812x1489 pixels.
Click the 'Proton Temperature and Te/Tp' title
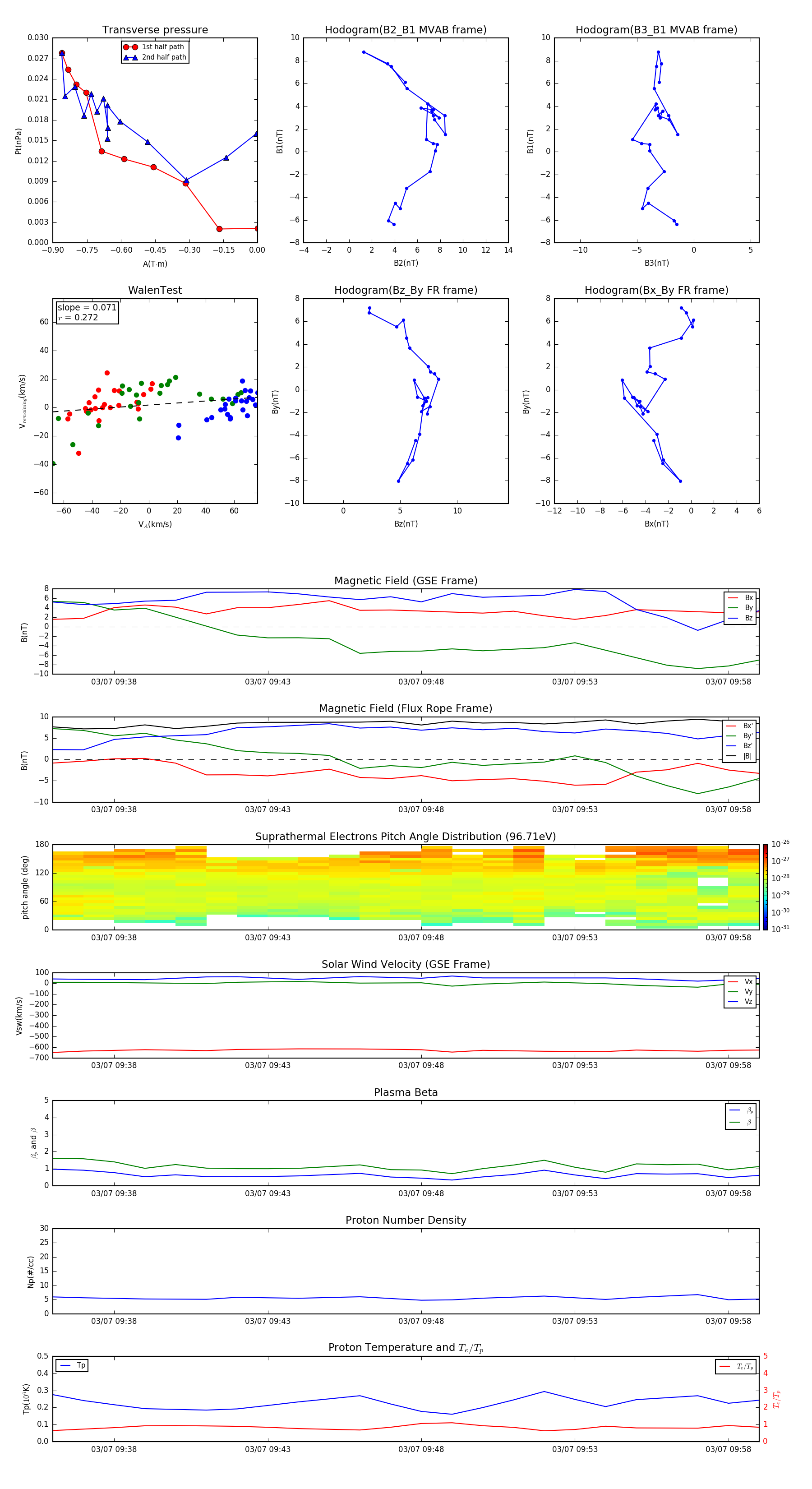[x=406, y=1348]
